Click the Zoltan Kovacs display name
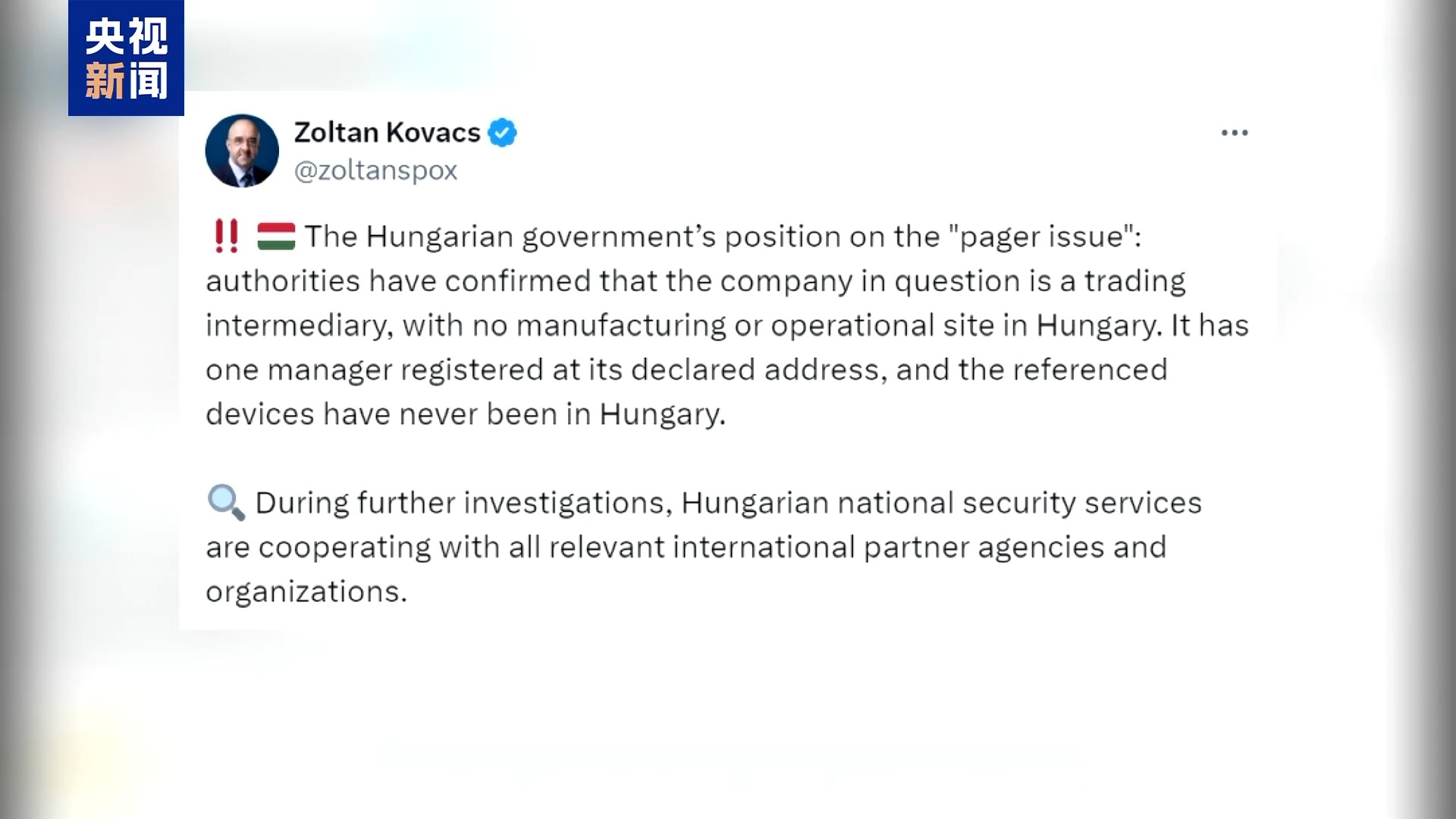The image size is (1456, 819). pyautogui.click(x=387, y=133)
